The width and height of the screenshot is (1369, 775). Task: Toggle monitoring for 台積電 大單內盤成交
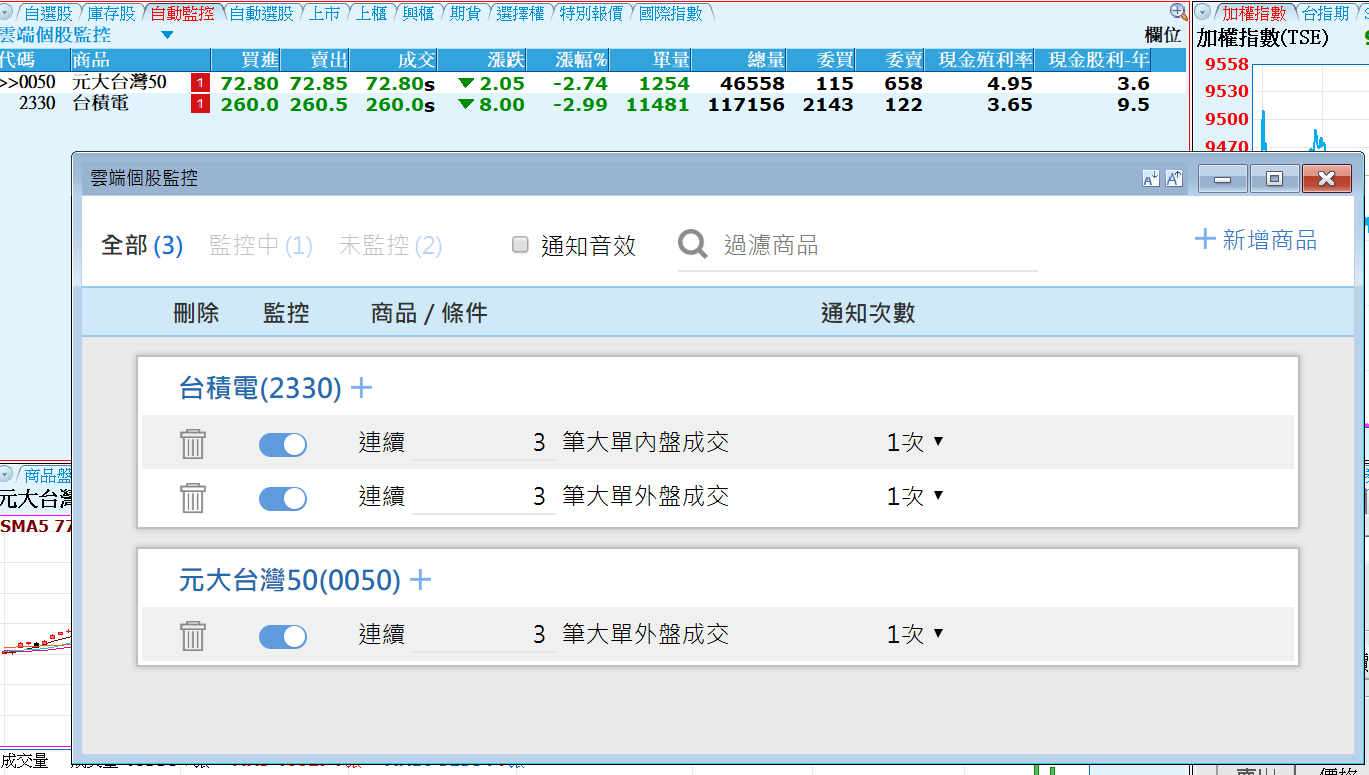[x=283, y=445]
